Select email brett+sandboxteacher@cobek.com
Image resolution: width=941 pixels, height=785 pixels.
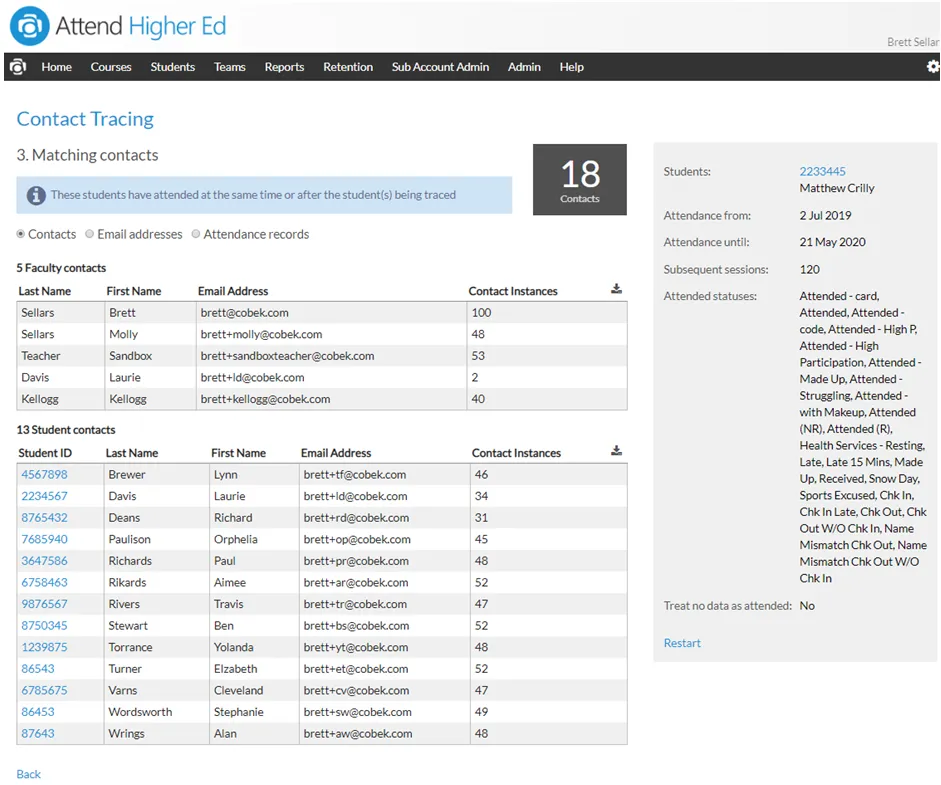[x=287, y=356]
